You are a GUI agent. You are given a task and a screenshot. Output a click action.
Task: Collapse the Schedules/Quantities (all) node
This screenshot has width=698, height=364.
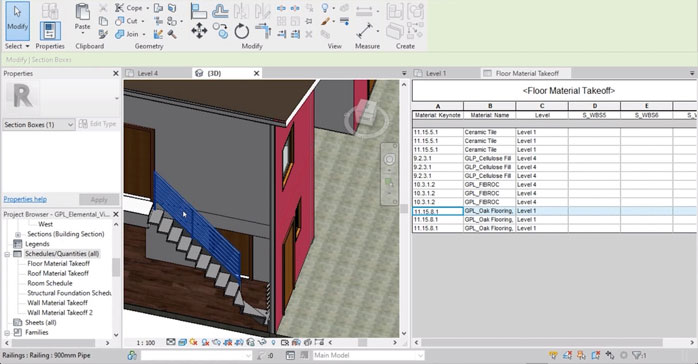pyautogui.click(x=7, y=254)
